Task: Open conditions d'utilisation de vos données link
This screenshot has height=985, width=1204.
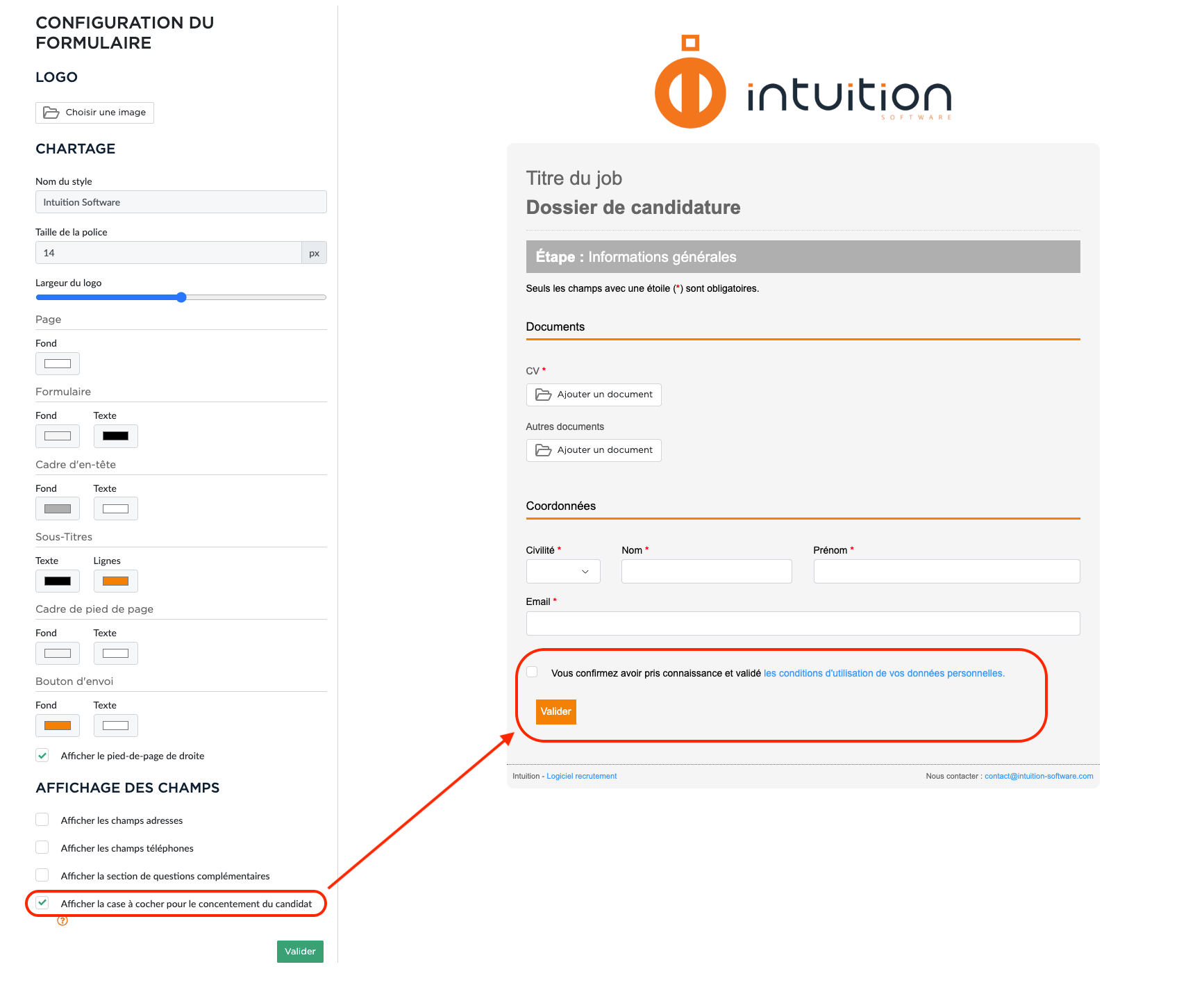Action: pyautogui.click(x=884, y=673)
